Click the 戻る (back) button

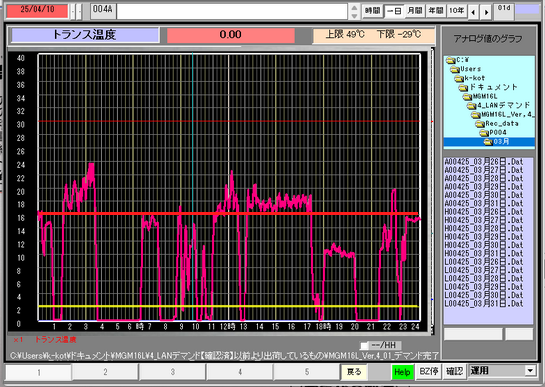(354, 372)
